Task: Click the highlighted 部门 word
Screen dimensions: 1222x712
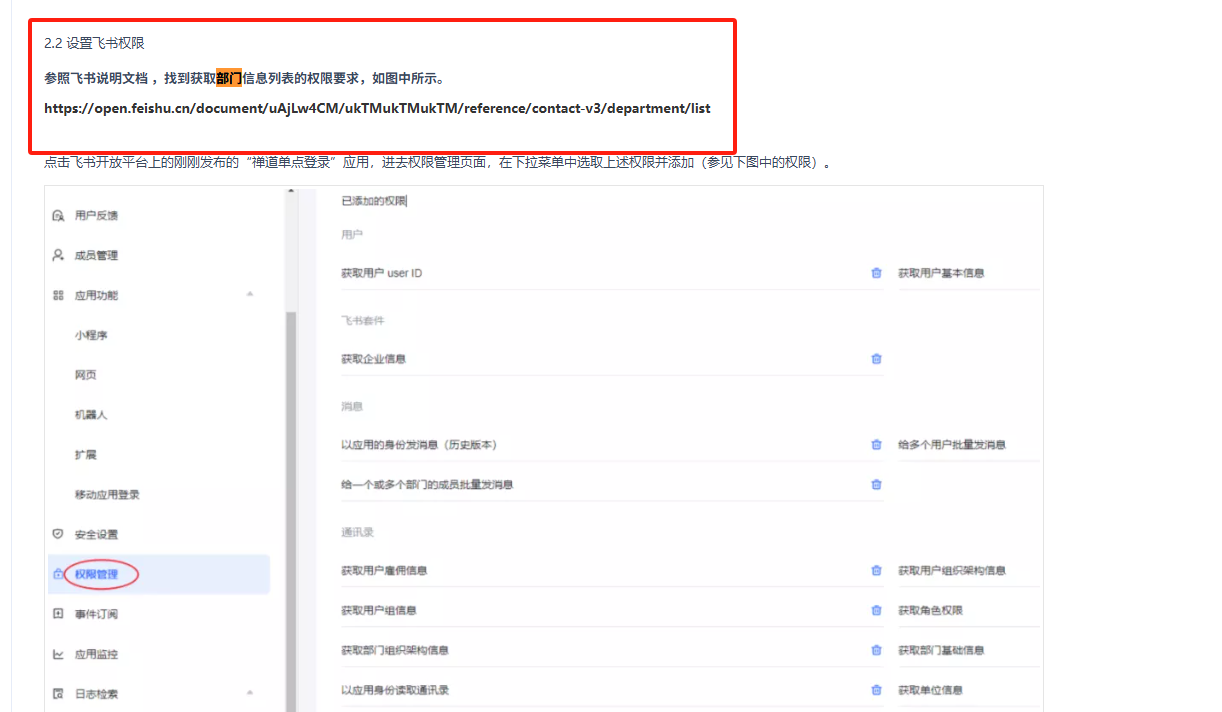Action: [x=229, y=78]
